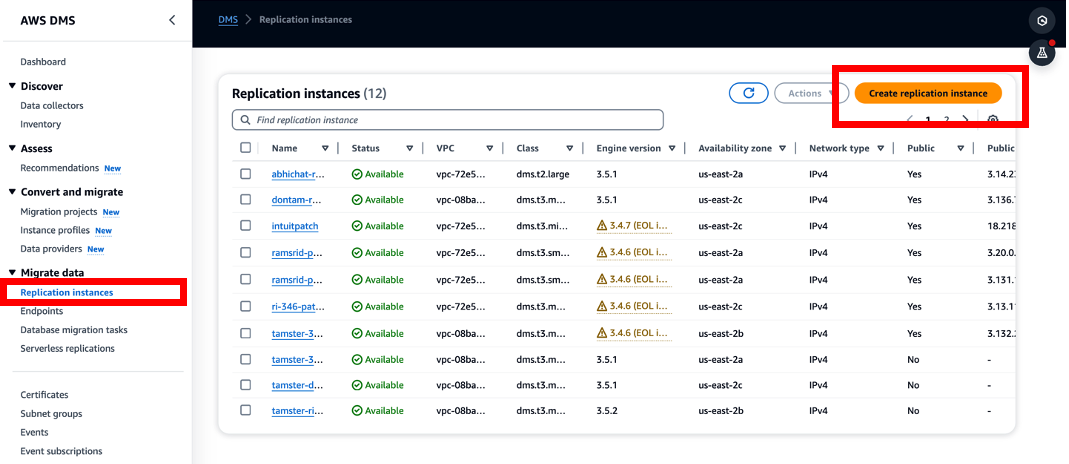Image resolution: width=1069 pixels, height=464 pixels.
Task: Select page 1 in pagination
Action: click(928, 120)
